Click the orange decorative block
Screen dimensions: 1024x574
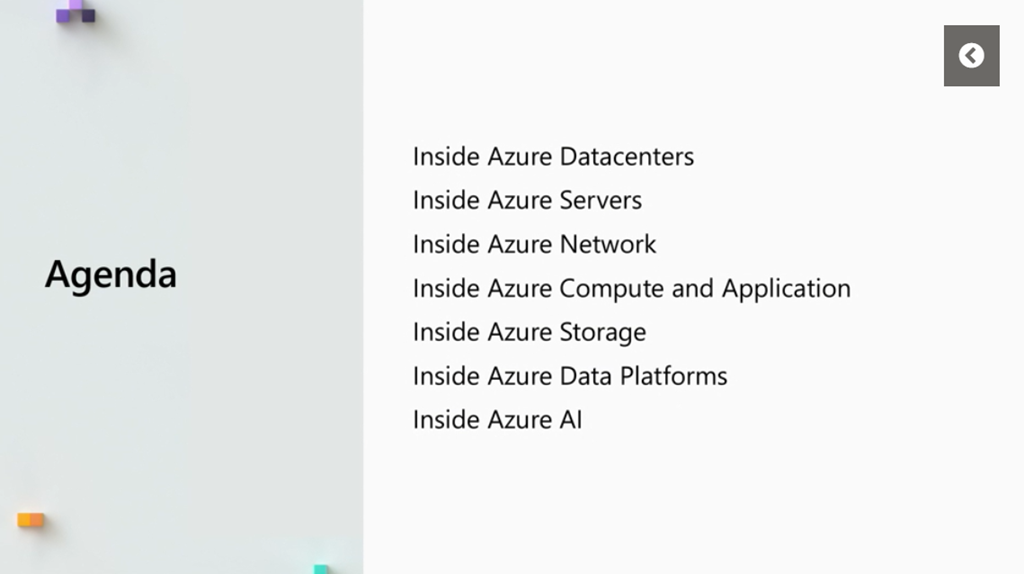[31, 520]
